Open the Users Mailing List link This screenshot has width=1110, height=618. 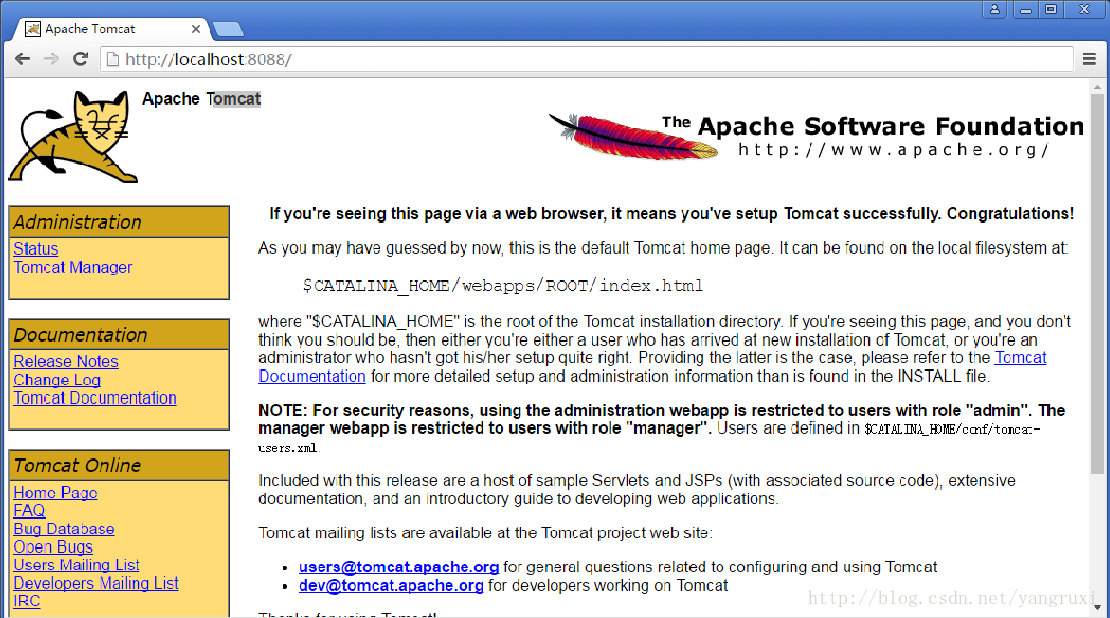pos(76,565)
